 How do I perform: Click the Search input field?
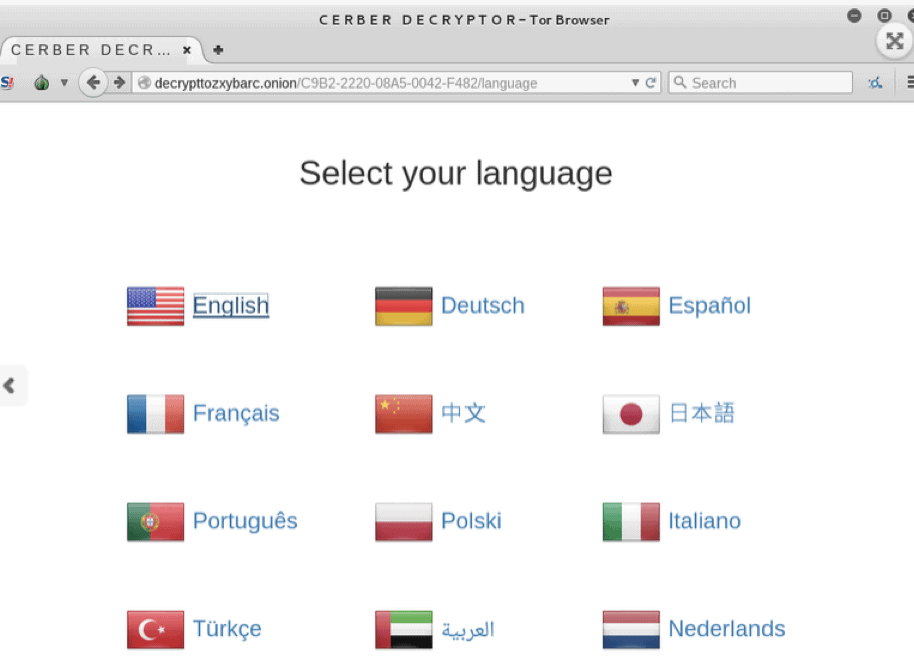(760, 83)
